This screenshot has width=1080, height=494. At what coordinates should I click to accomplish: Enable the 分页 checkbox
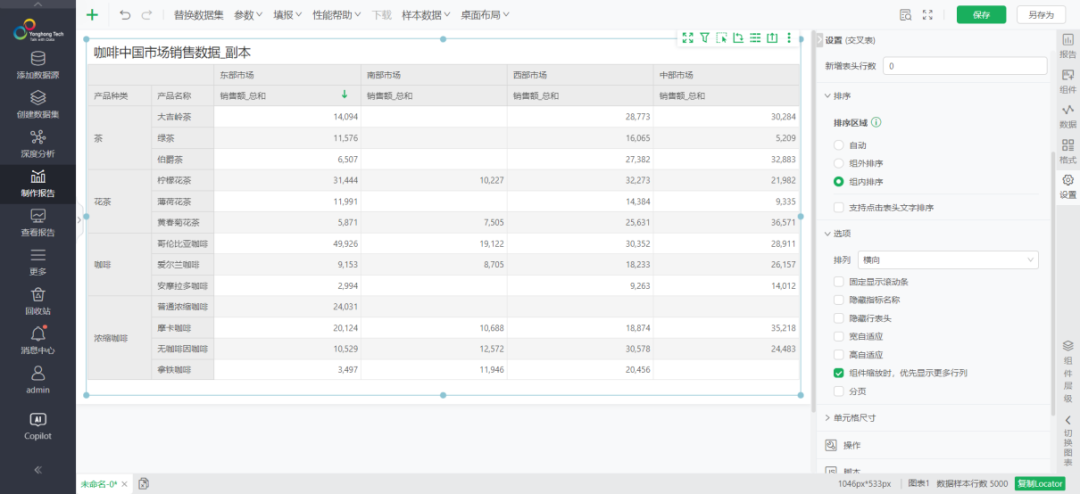click(838, 391)
